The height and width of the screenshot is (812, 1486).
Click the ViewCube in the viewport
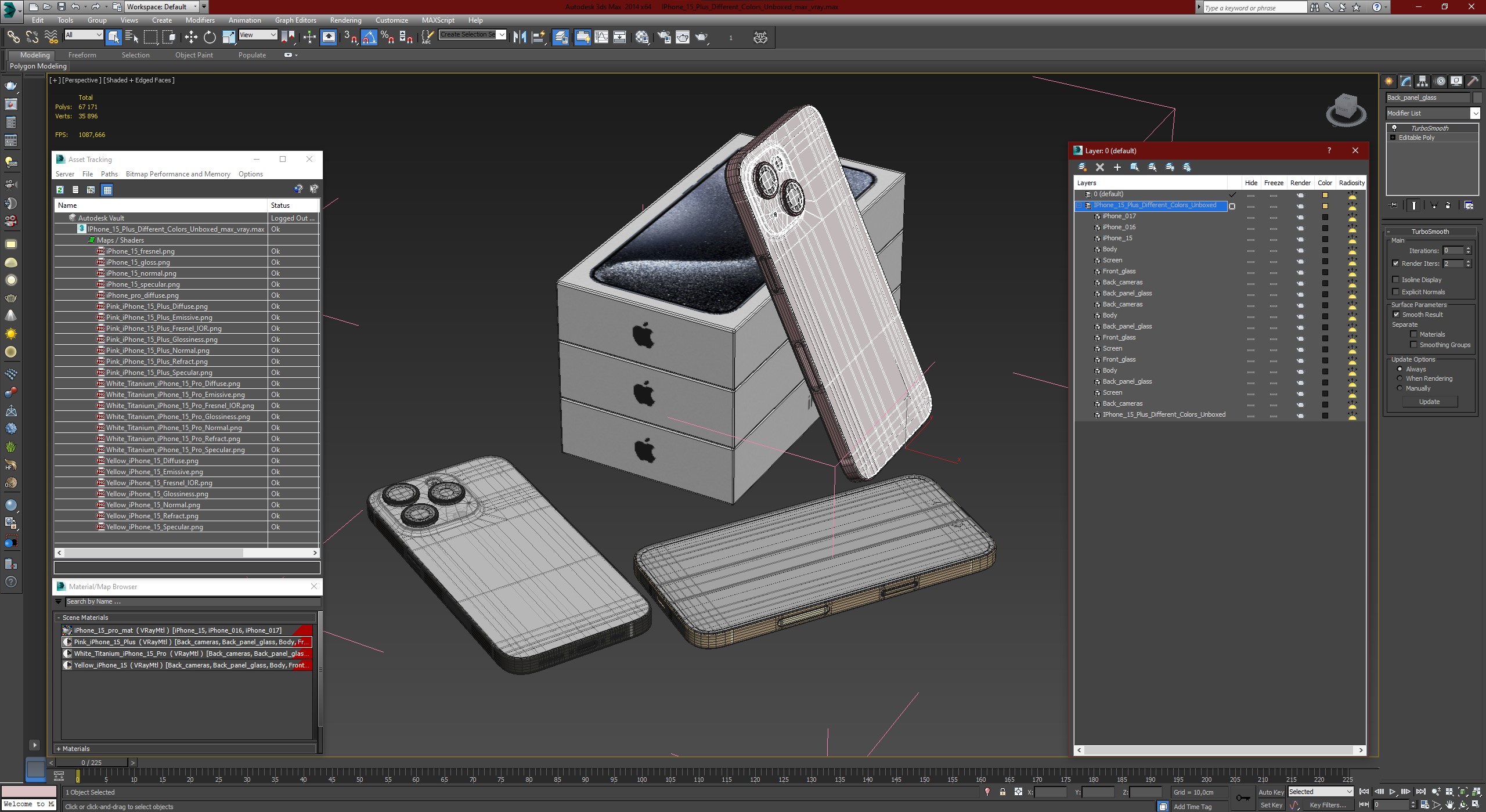click(x=1346, y=109)
